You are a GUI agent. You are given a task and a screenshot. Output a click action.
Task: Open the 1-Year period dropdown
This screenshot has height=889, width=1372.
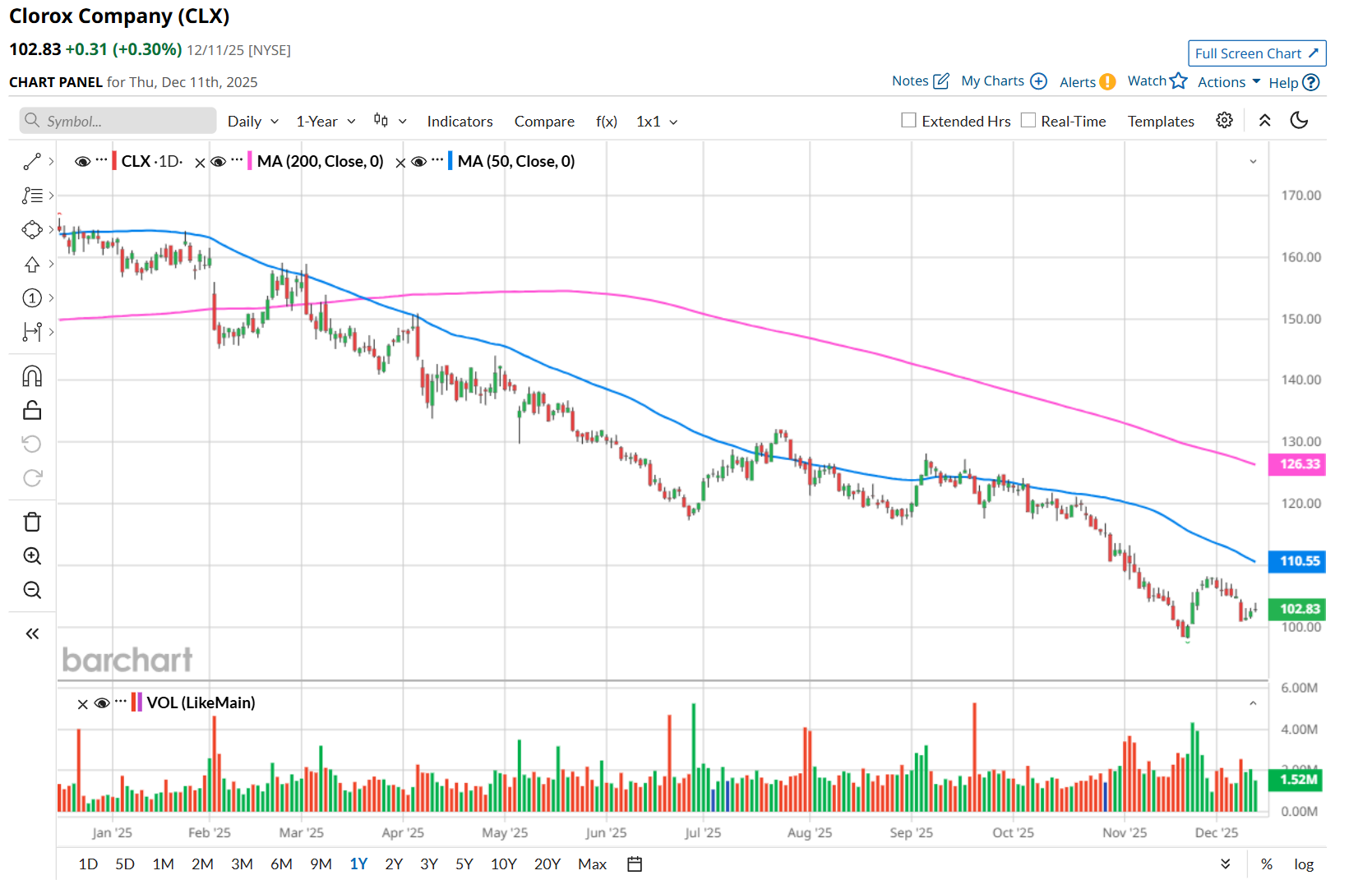(x=326, y=122)
